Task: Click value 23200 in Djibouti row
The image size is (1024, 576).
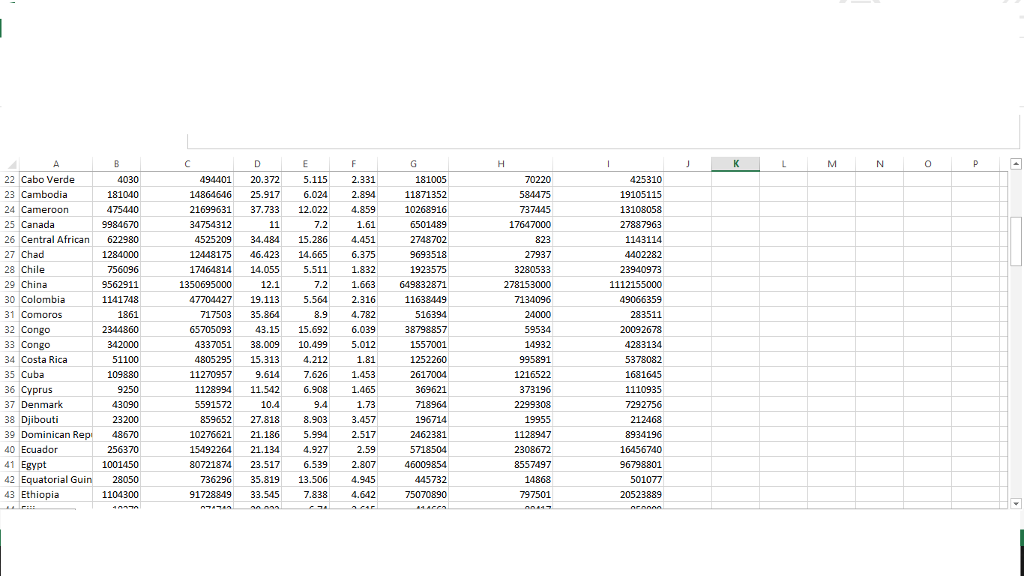Action: point(116,420)
